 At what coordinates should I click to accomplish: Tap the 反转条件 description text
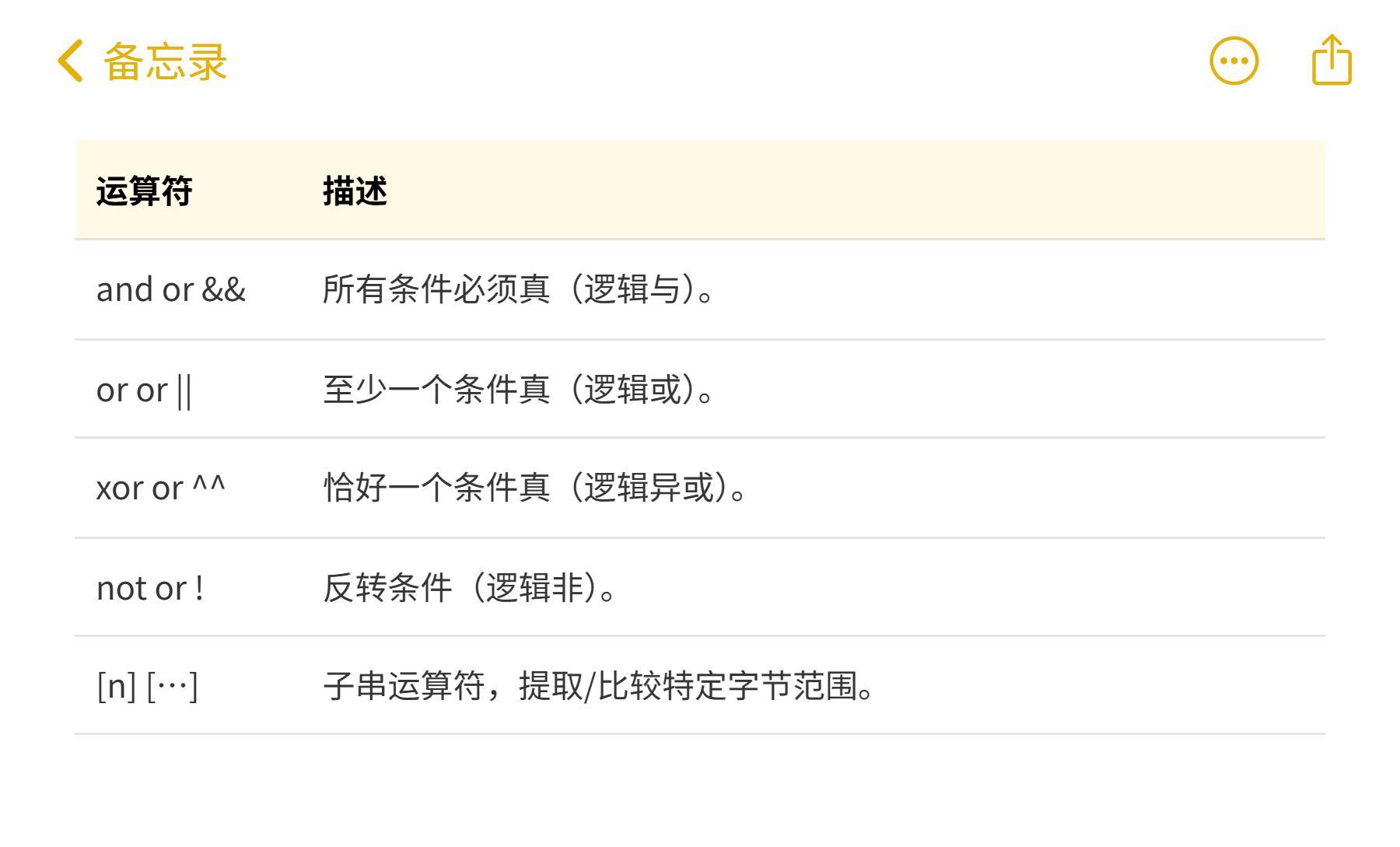point(387,588)
